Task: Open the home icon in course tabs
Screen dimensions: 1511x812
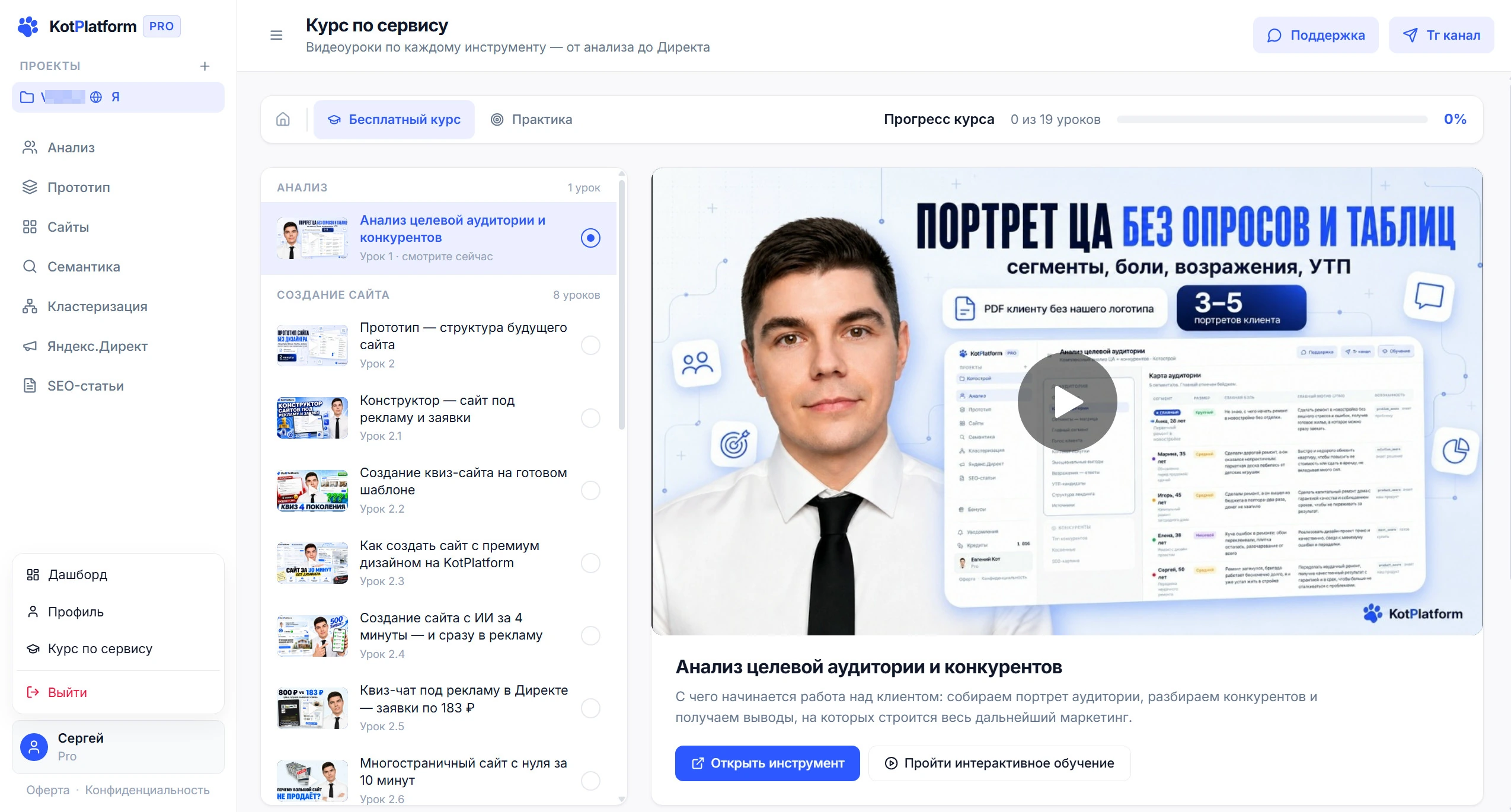Action: pyautogui.click(x=283, y=119)
